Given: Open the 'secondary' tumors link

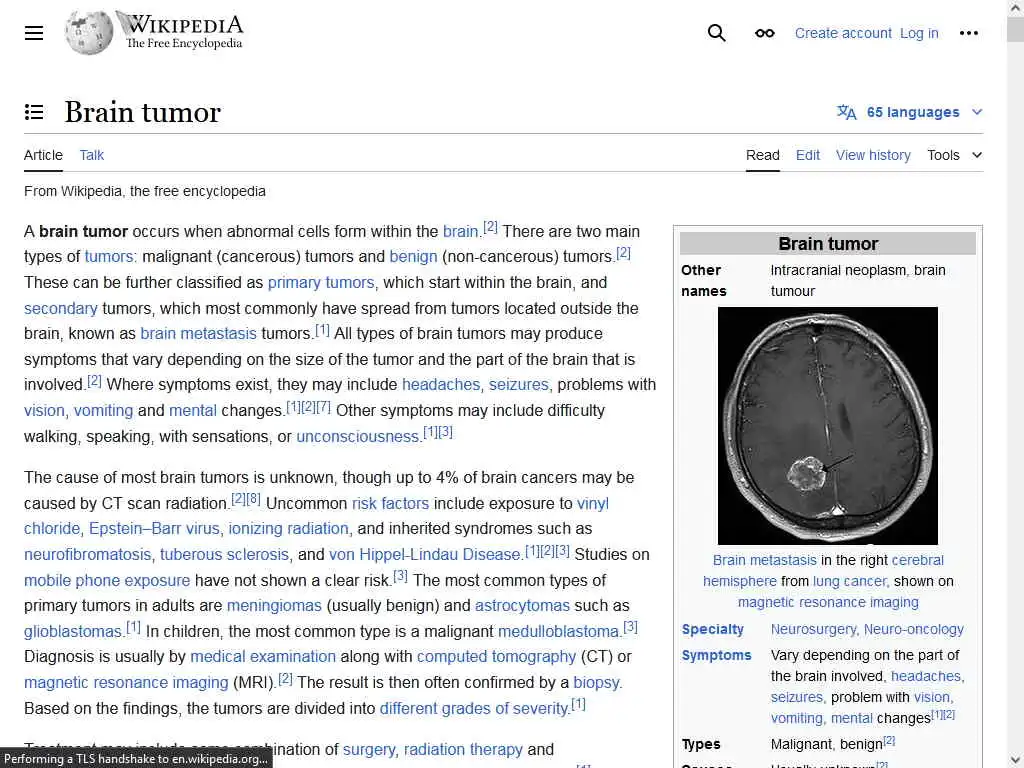Looking at the screenshot, I should (x=61, y=308).
